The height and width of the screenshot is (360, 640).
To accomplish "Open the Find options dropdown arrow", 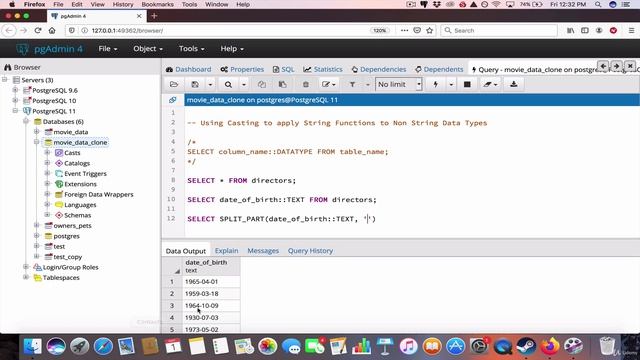I will click(x=244, y=84).
